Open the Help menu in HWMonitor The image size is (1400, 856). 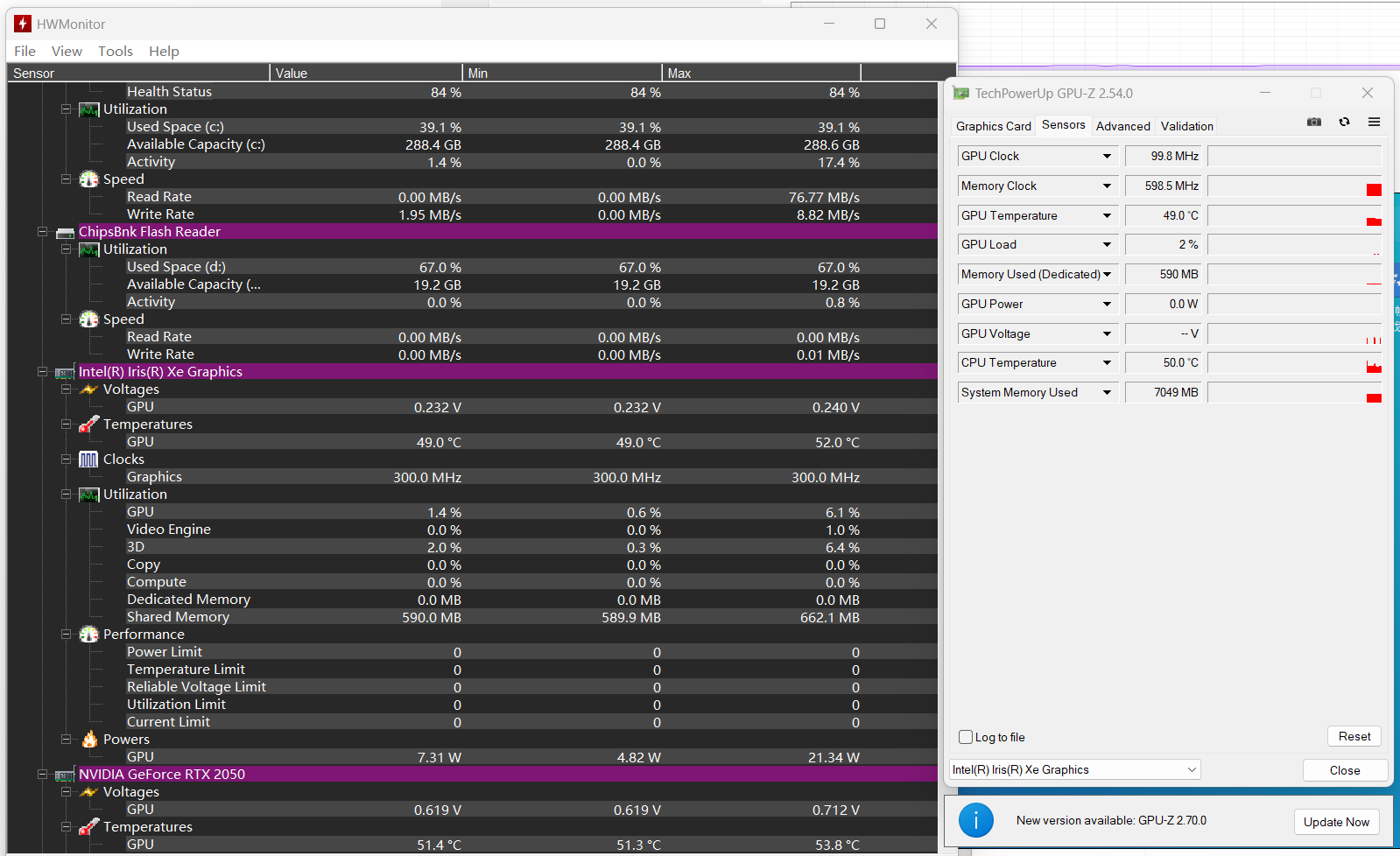164,52
